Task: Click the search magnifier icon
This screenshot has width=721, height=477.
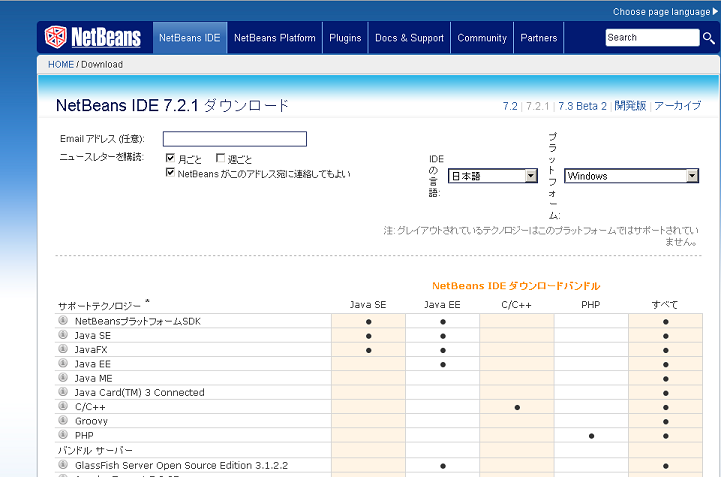Action: 709,38
